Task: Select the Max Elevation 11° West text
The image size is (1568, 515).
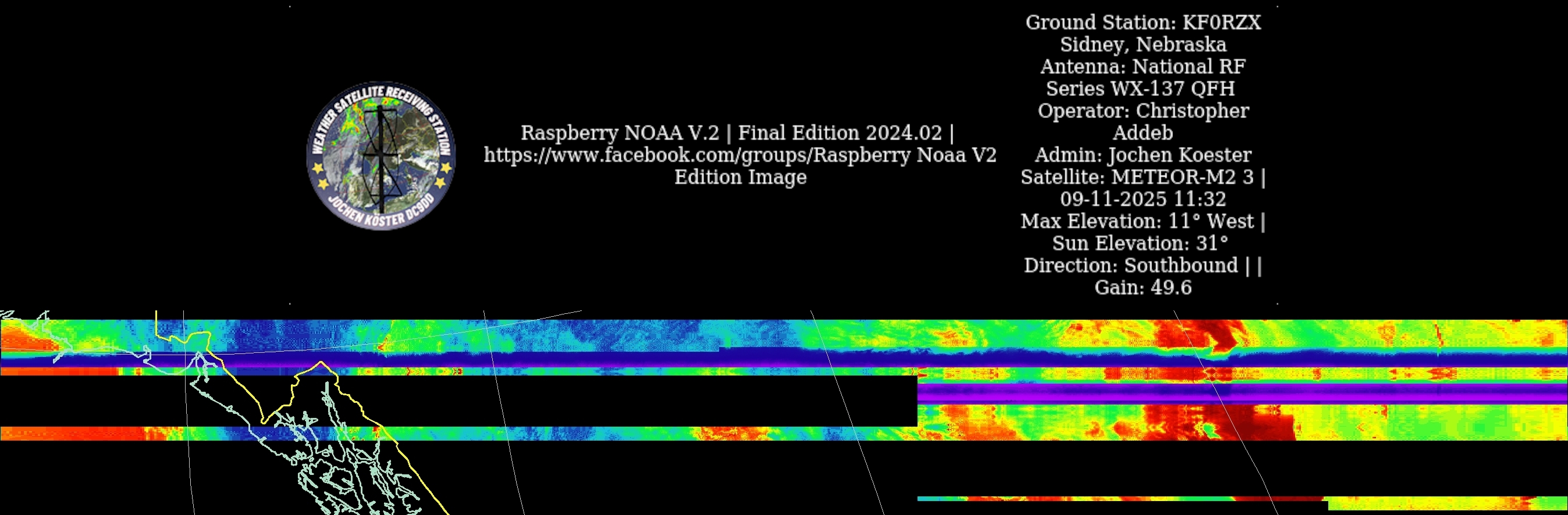Action: [1143, 221]
